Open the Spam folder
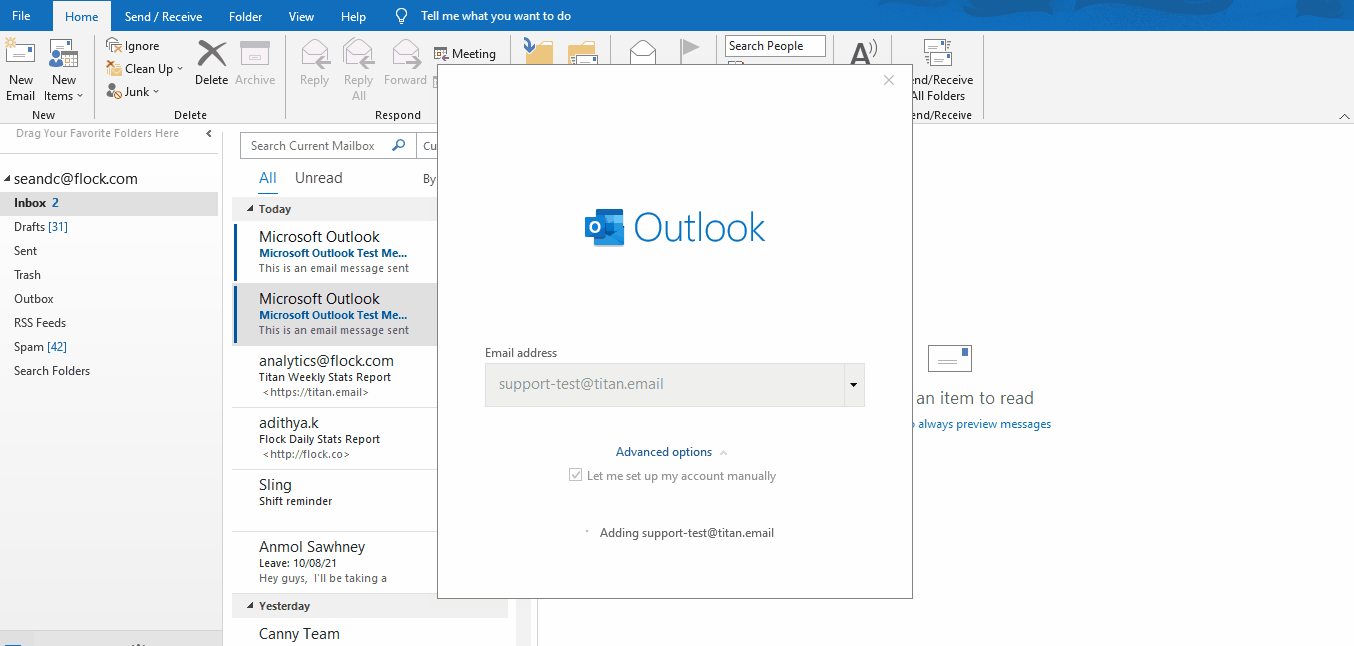 [x=109, y=347]
